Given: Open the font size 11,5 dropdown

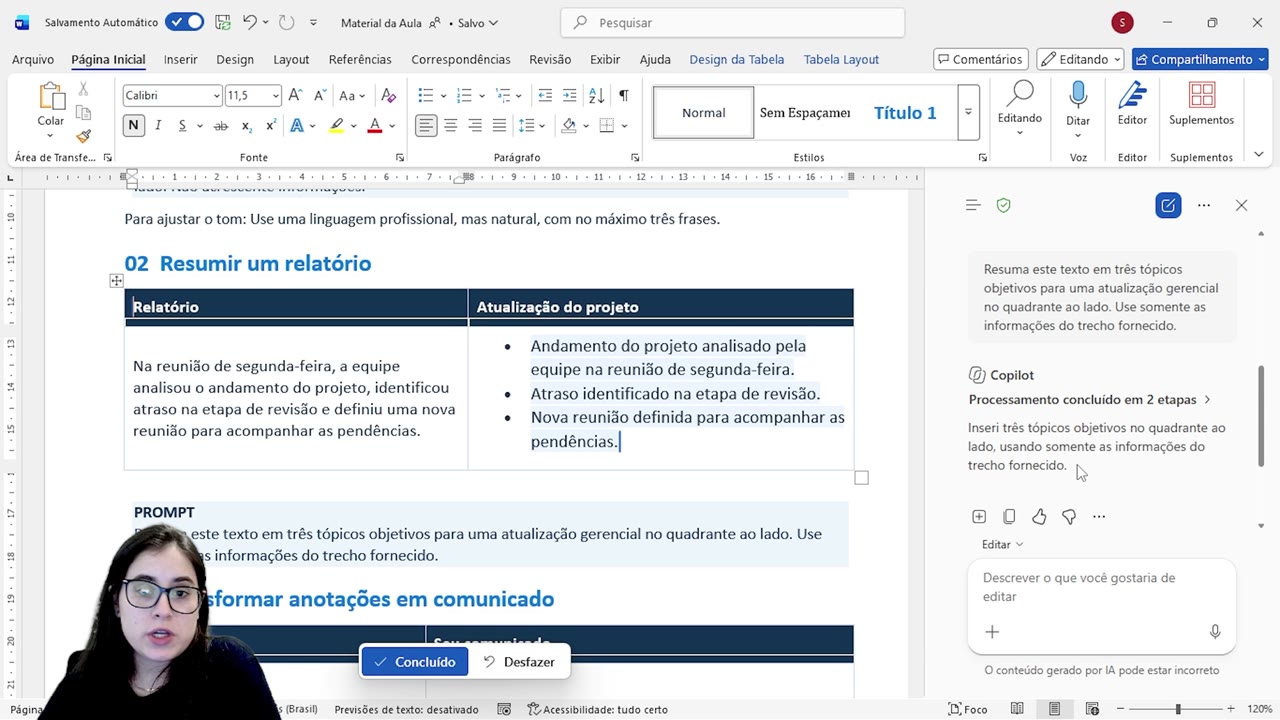Looking at the screenshot, I should click(275, 96).
